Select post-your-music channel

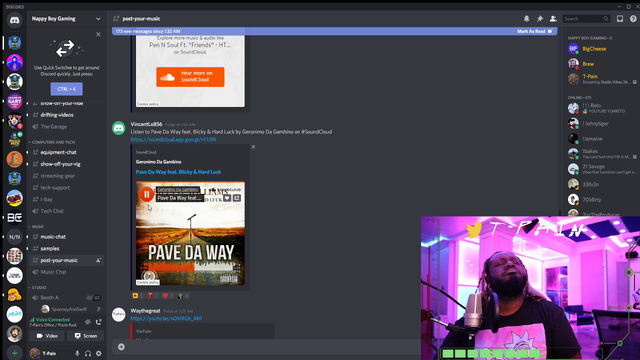pos(59,260)
